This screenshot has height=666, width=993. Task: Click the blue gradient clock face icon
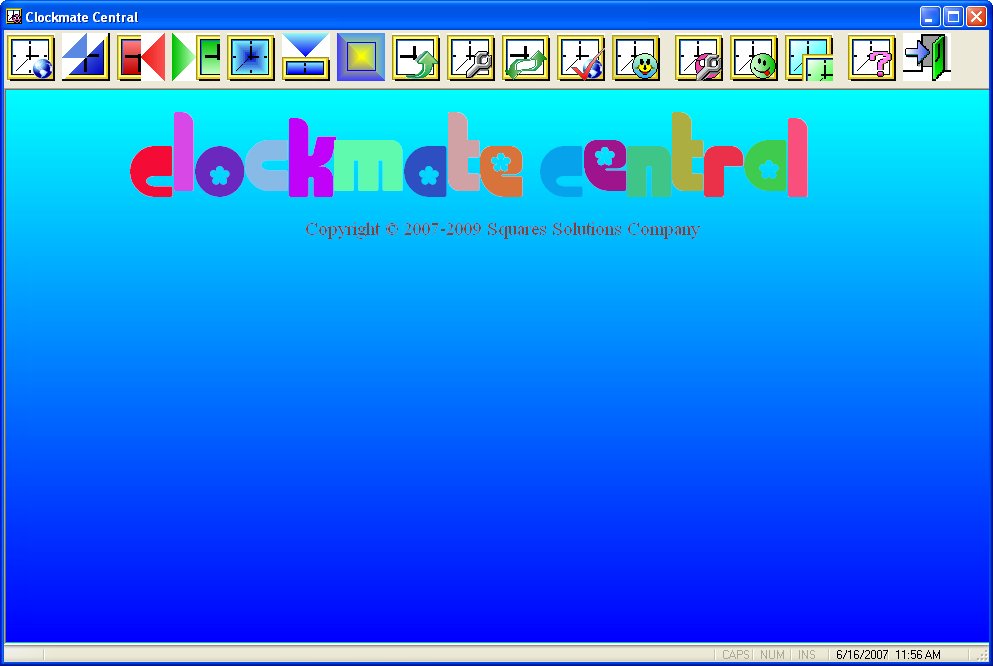(251, 58)
